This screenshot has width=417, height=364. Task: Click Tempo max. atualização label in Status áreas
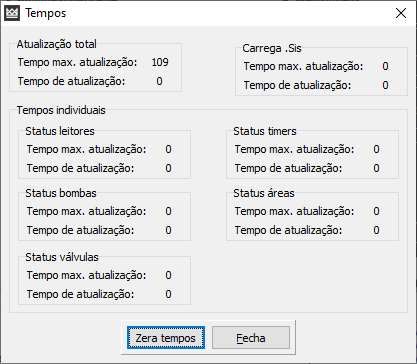[x=294, y=211]
